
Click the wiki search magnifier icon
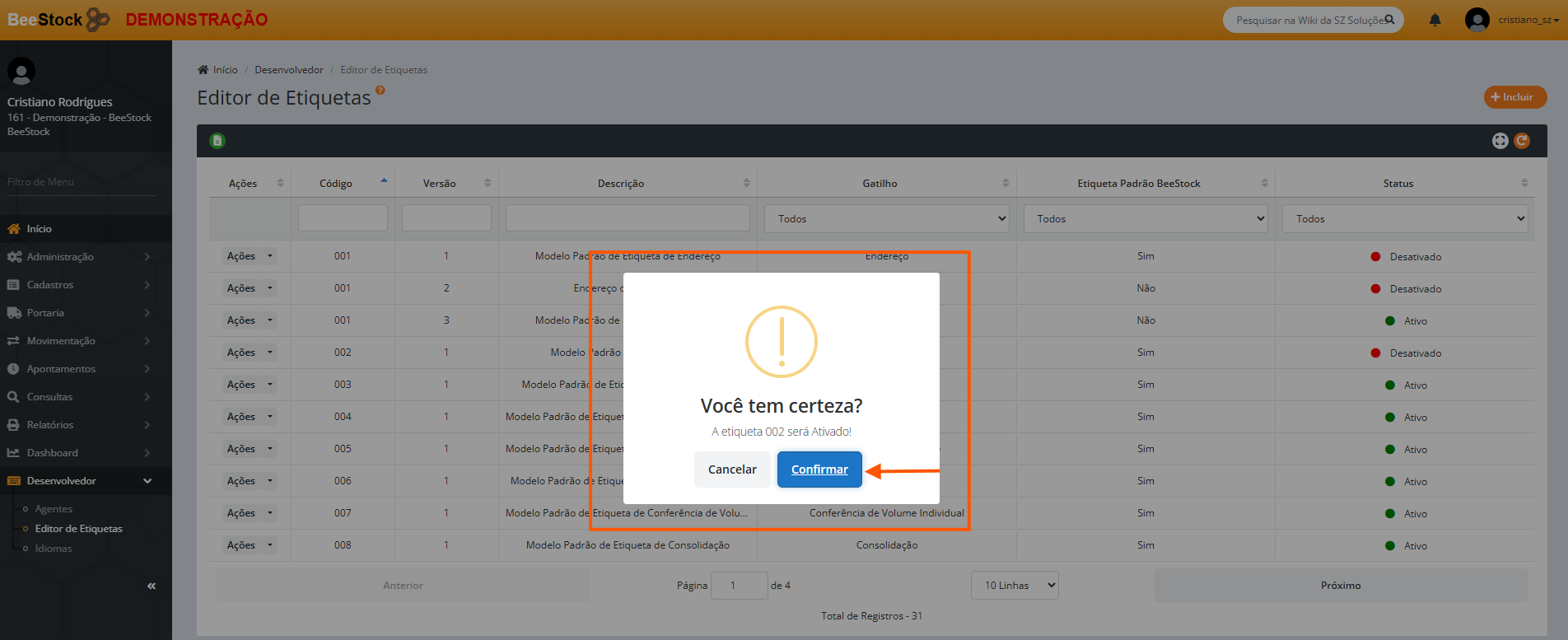pyautogui.click(x=1389, y=20)
